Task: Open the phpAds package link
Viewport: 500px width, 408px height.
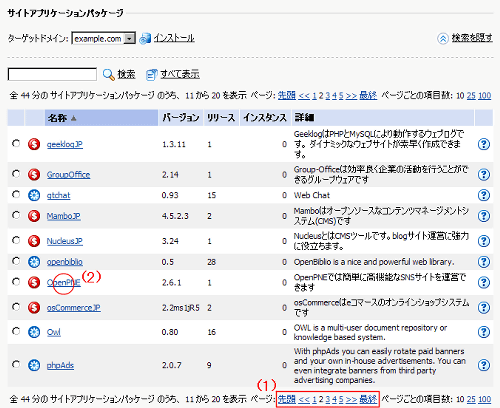Action: [60, 365]
